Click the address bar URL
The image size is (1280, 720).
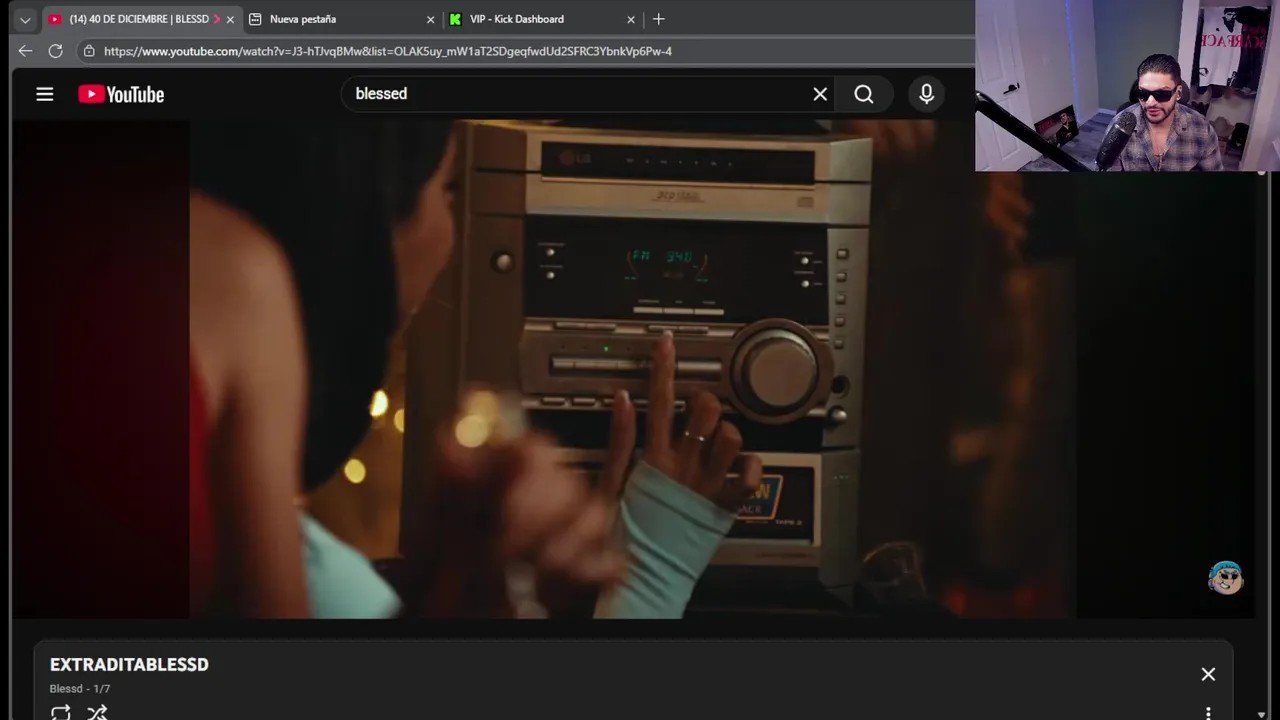[x=388, y=51]
